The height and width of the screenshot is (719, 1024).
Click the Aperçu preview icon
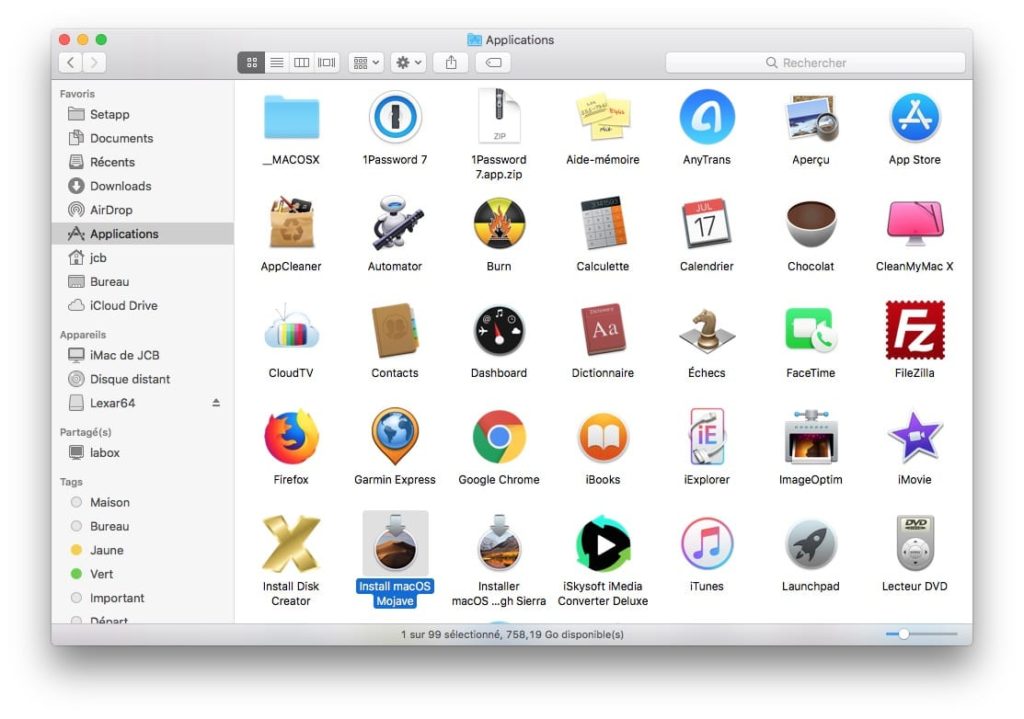pos(810,118)
